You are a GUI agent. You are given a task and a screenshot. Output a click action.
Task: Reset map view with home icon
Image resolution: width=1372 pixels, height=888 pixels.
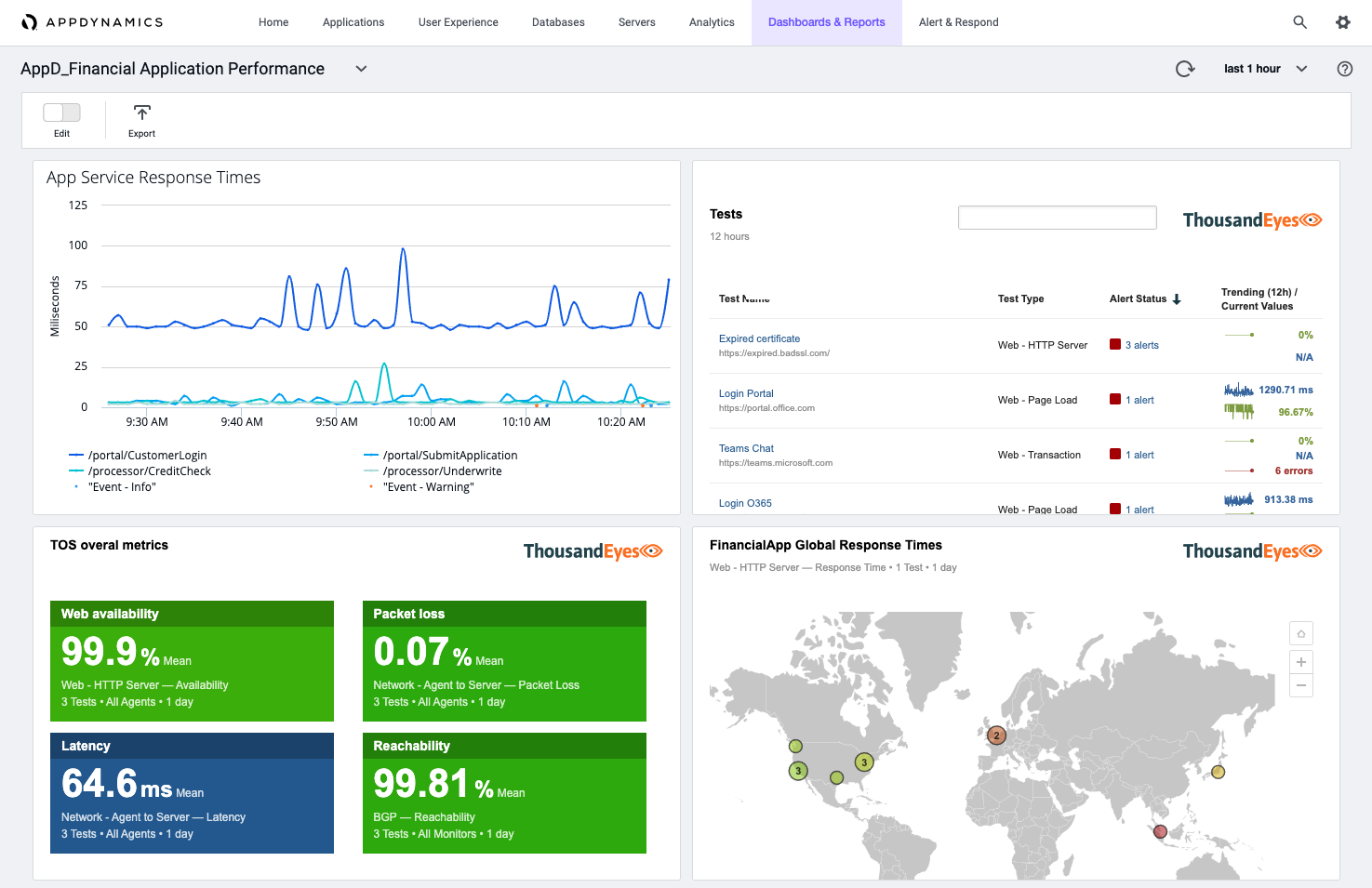[1300, 633]
